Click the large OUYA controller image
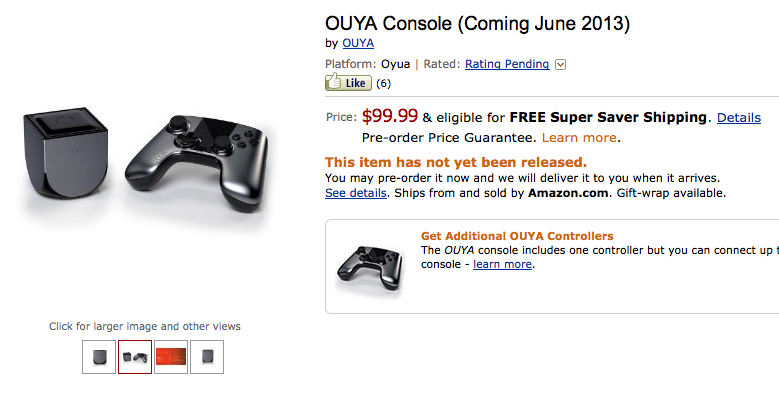 (197, 161)
